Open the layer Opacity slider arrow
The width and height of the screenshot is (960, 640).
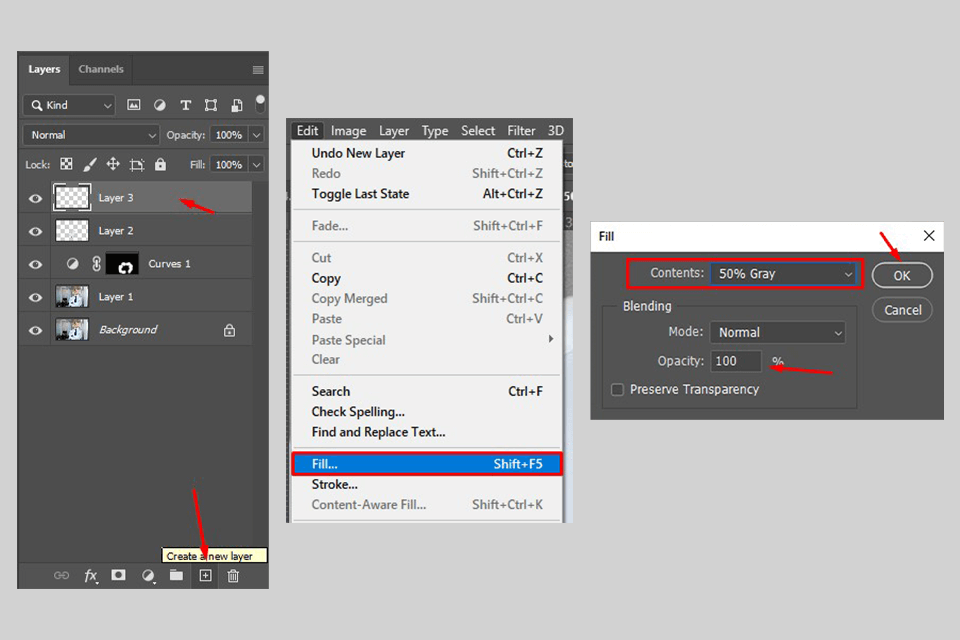pos(257,135)
